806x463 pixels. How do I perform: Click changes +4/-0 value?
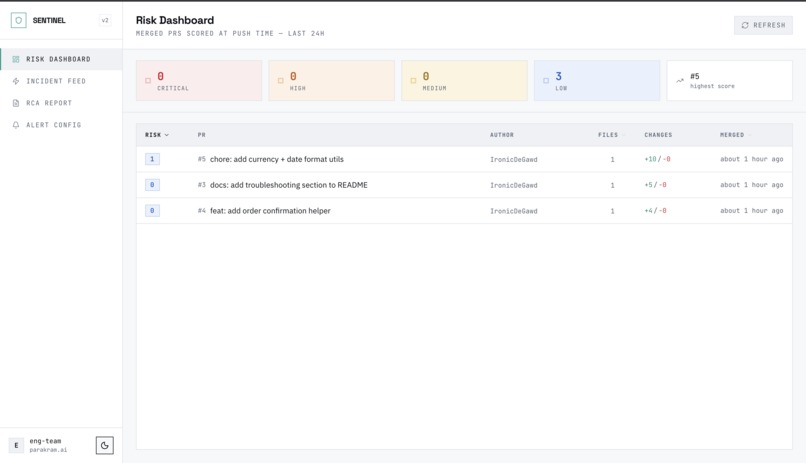tap(655, 211)
